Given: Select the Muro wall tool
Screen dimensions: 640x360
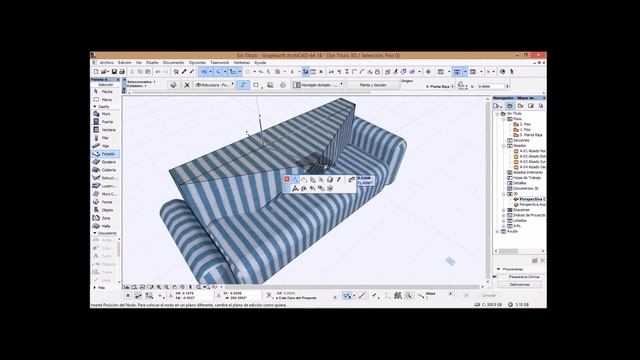Looking at the screenshot, I should tap(105, 114).
